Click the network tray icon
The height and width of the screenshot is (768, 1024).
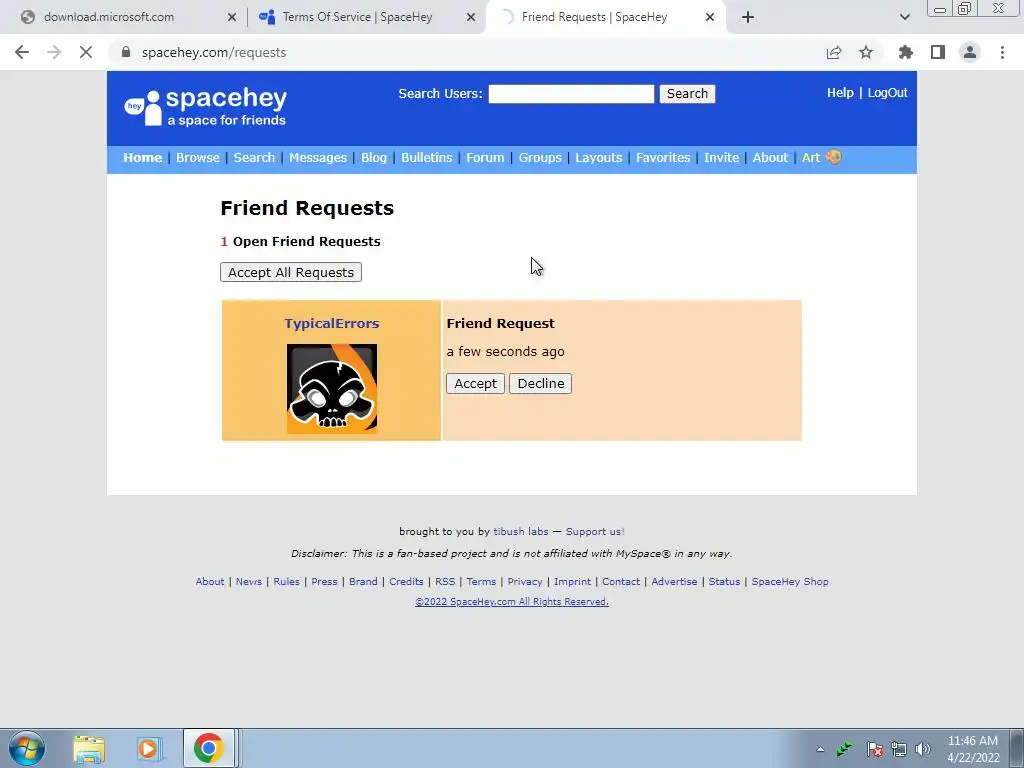point(899,749)
